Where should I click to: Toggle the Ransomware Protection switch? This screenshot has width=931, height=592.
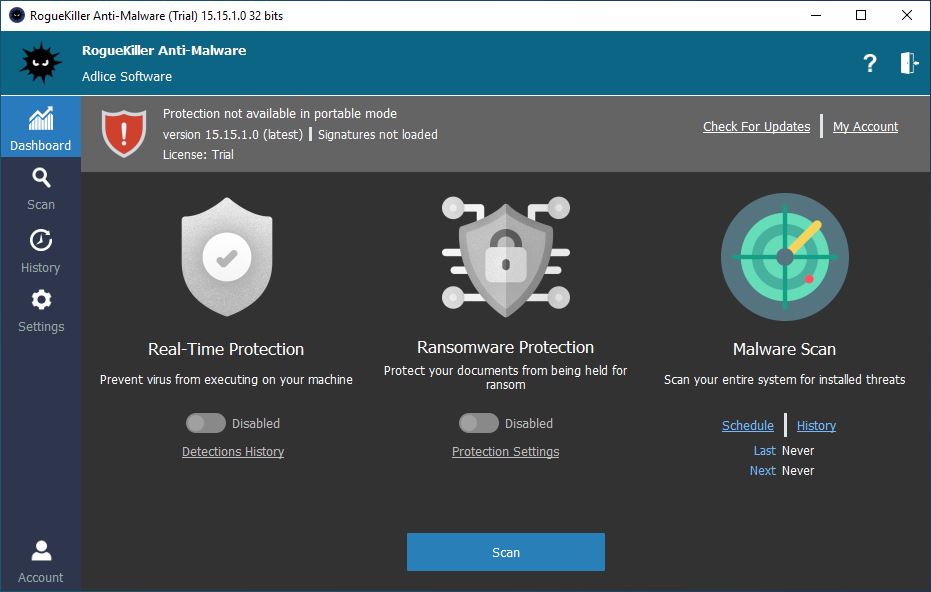(x=479, y=423)
